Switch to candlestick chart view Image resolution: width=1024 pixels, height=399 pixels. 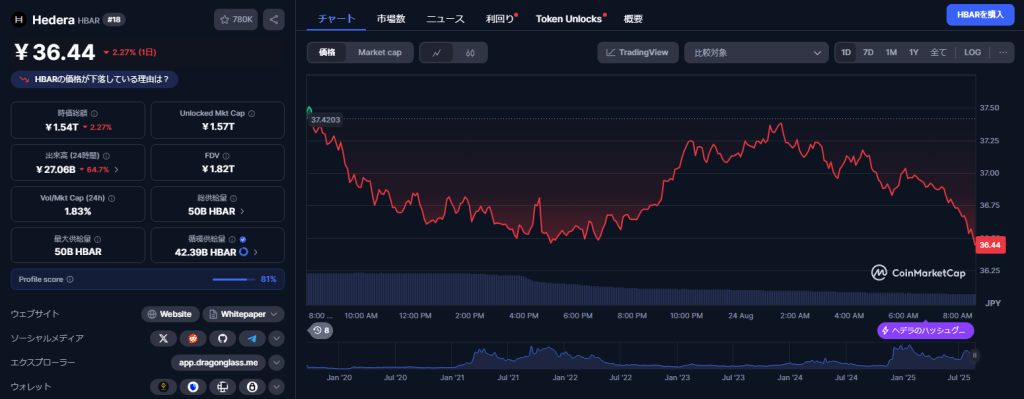(x=470, y=53)
